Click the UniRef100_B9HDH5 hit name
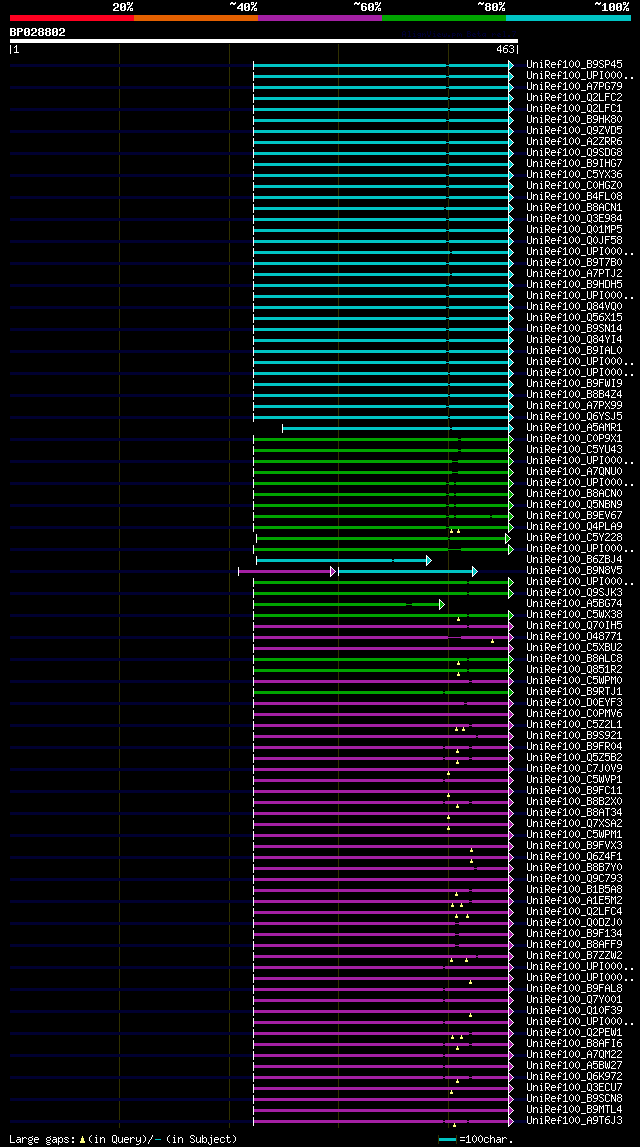 574,284
